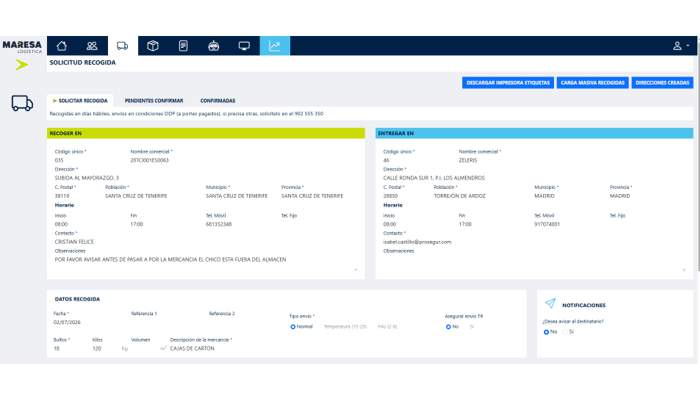Select Frío (2-8) shipment type

(387, 327)
